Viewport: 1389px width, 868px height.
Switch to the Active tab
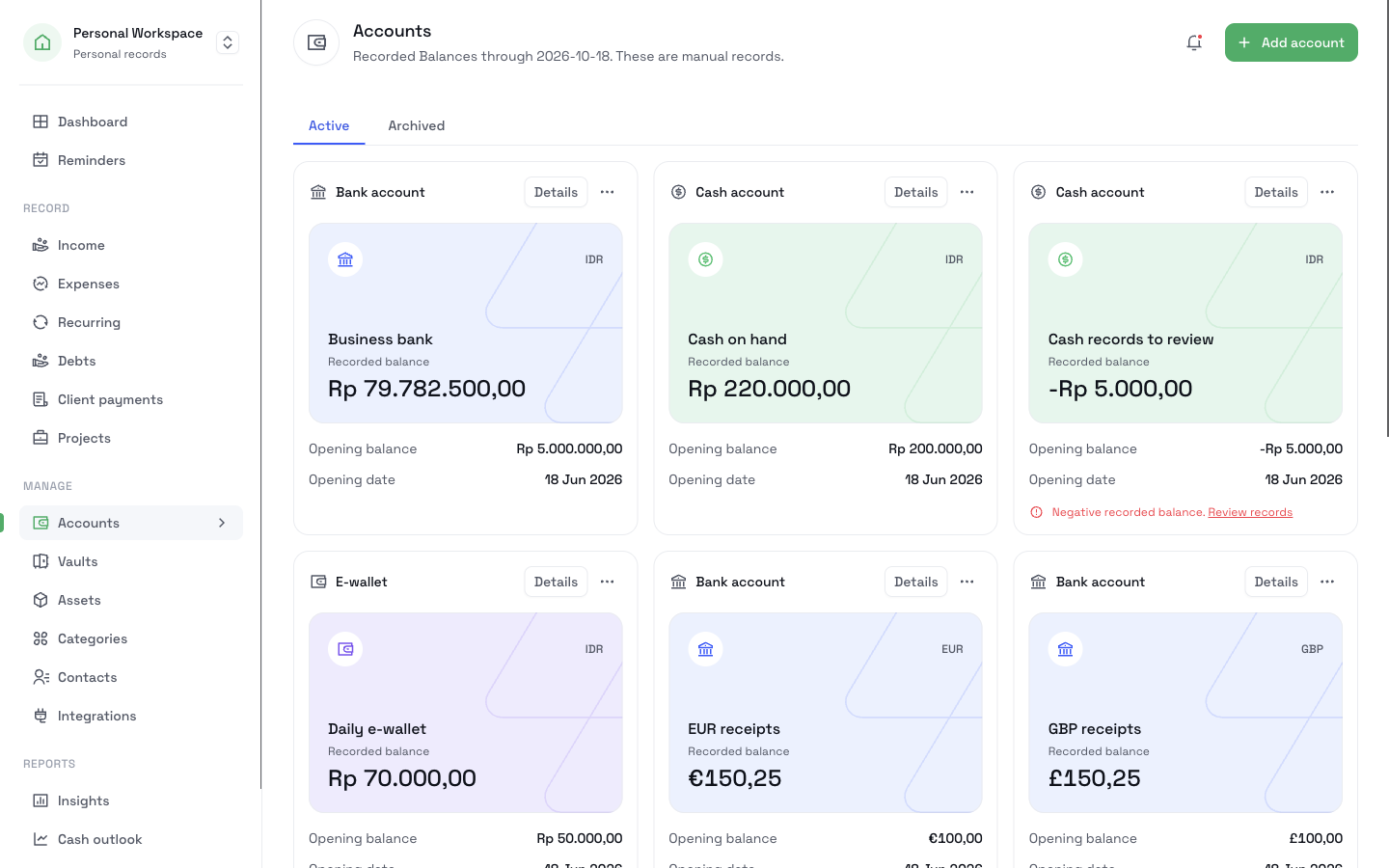coord(329,125)
